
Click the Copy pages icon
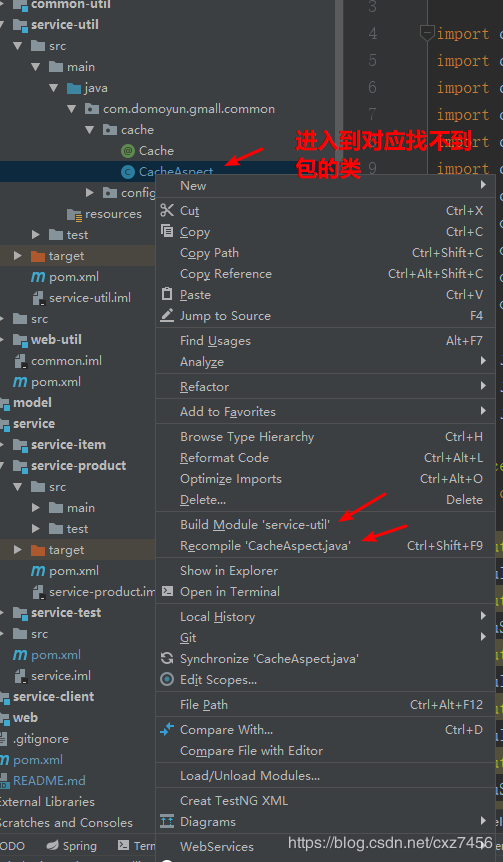[167, 231]
